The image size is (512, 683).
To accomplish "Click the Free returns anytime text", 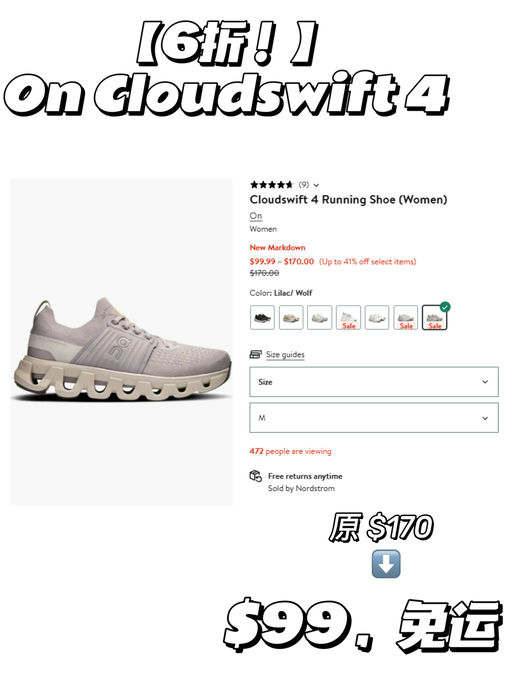I will [x=305, y=476].
